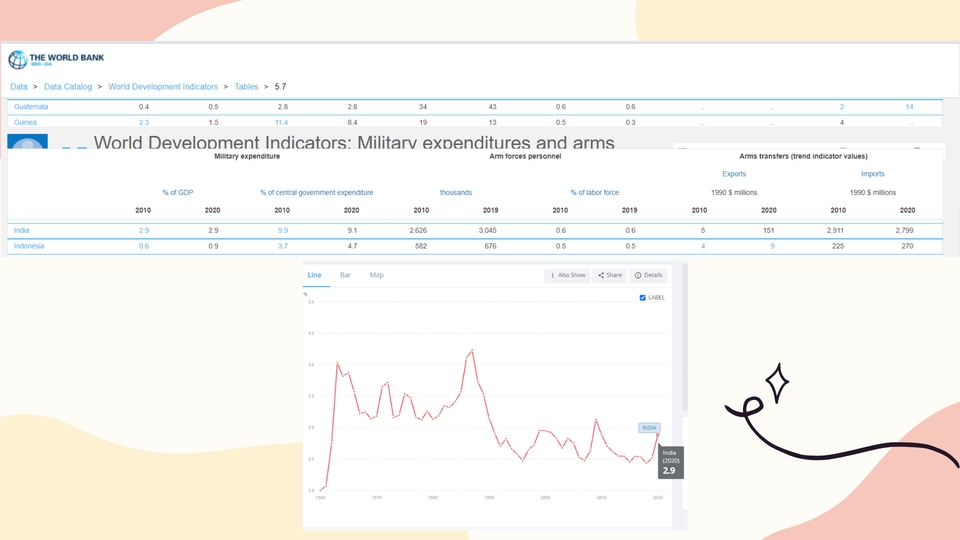960x540 pixels.
Task: Click Exports column header link
Action: [733, 174]
